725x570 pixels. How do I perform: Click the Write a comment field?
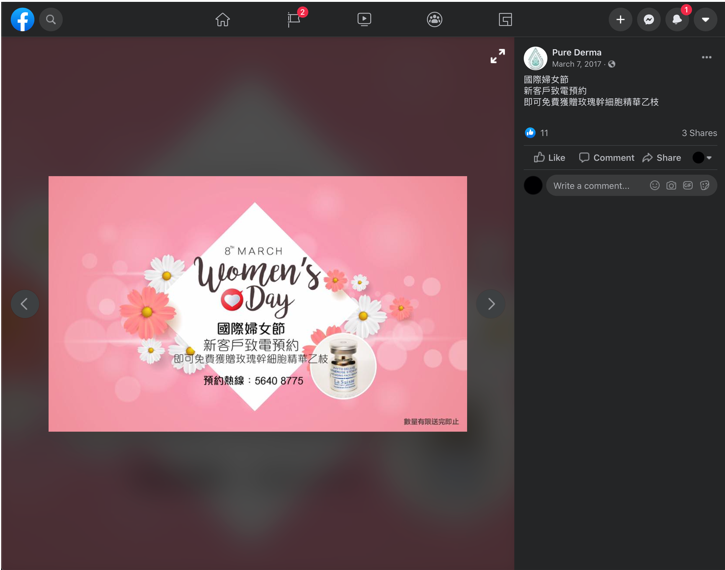point(595,186)
